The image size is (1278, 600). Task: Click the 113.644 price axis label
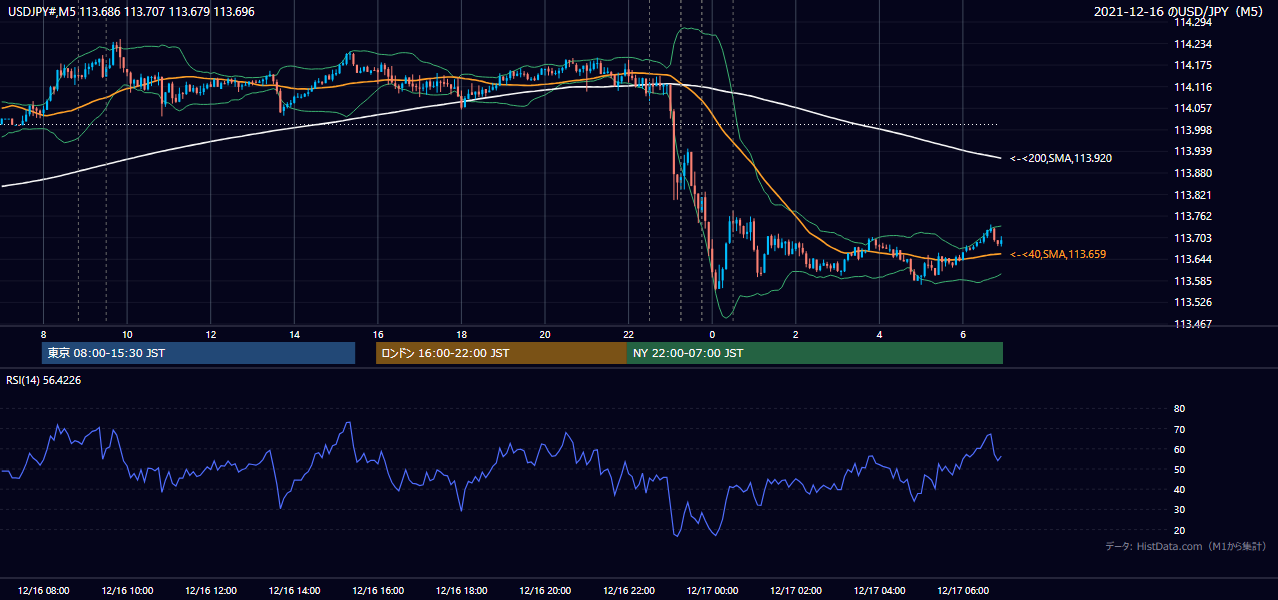point(1193,259)
